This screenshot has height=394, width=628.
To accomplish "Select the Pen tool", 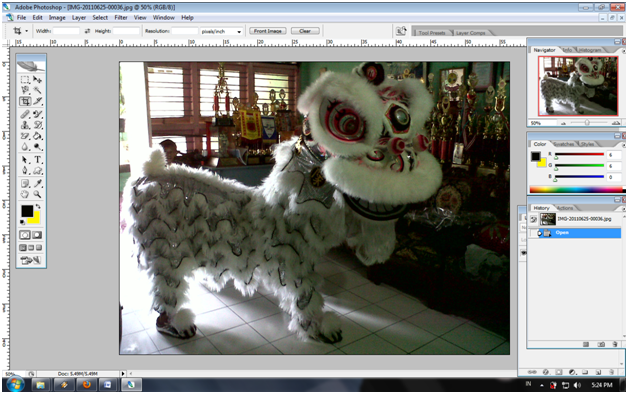I will click(25, 171).
